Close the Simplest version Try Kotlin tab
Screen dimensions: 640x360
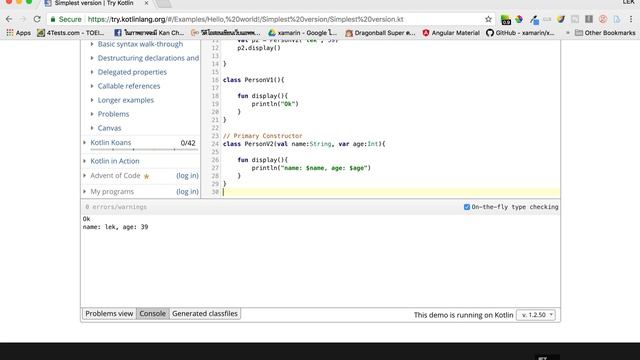click(x=147, y=3)
